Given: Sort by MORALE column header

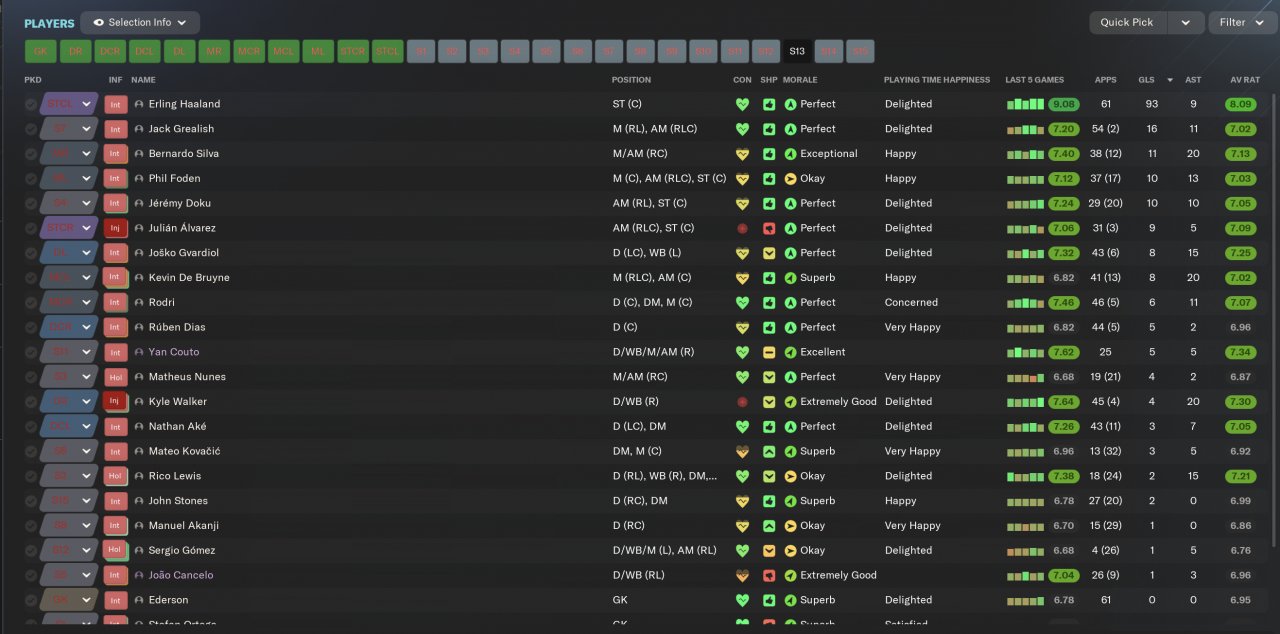Looking at the screenshot, I should click(x=800, y=80).
